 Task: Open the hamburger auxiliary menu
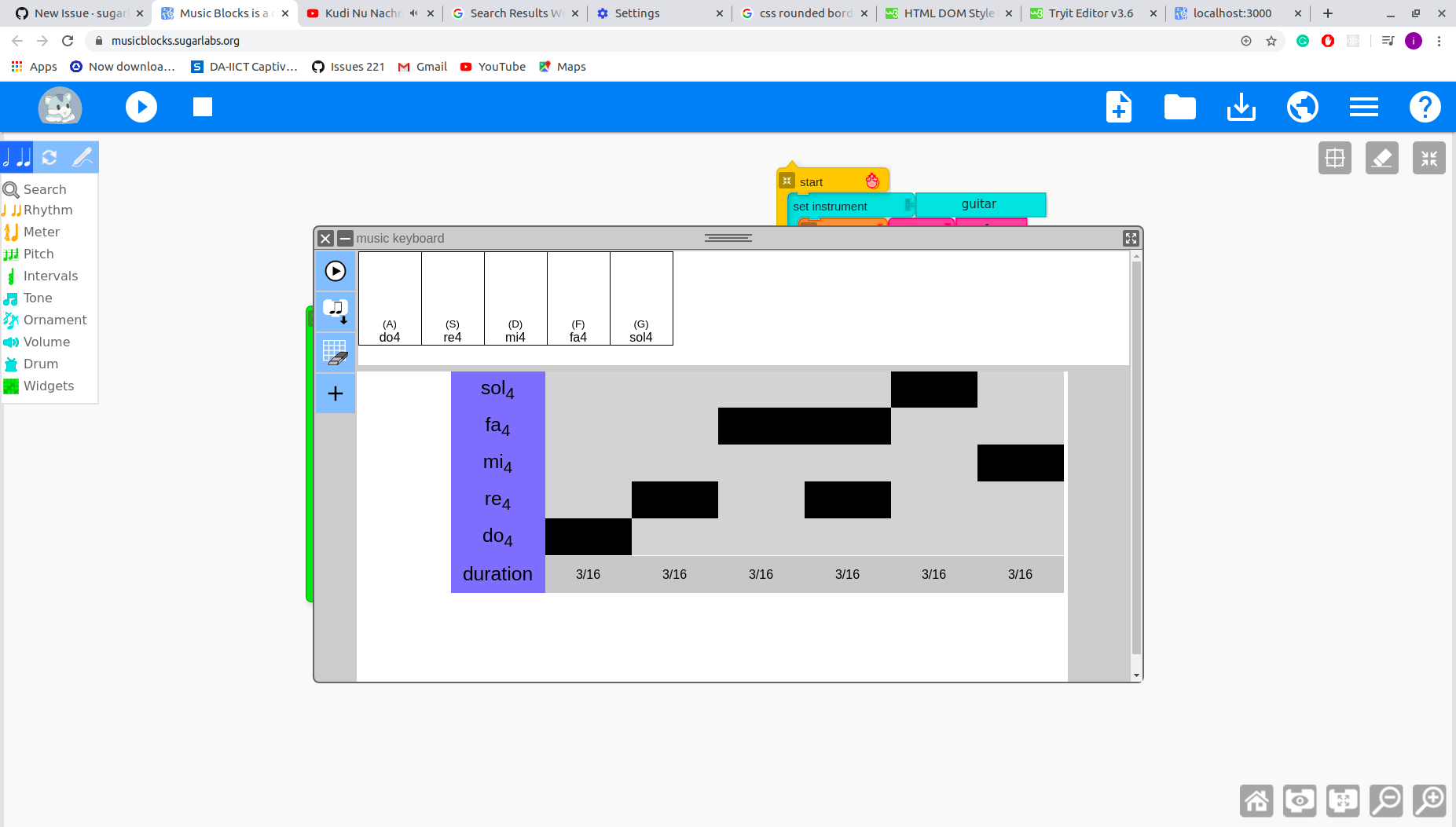[1363, 107]
